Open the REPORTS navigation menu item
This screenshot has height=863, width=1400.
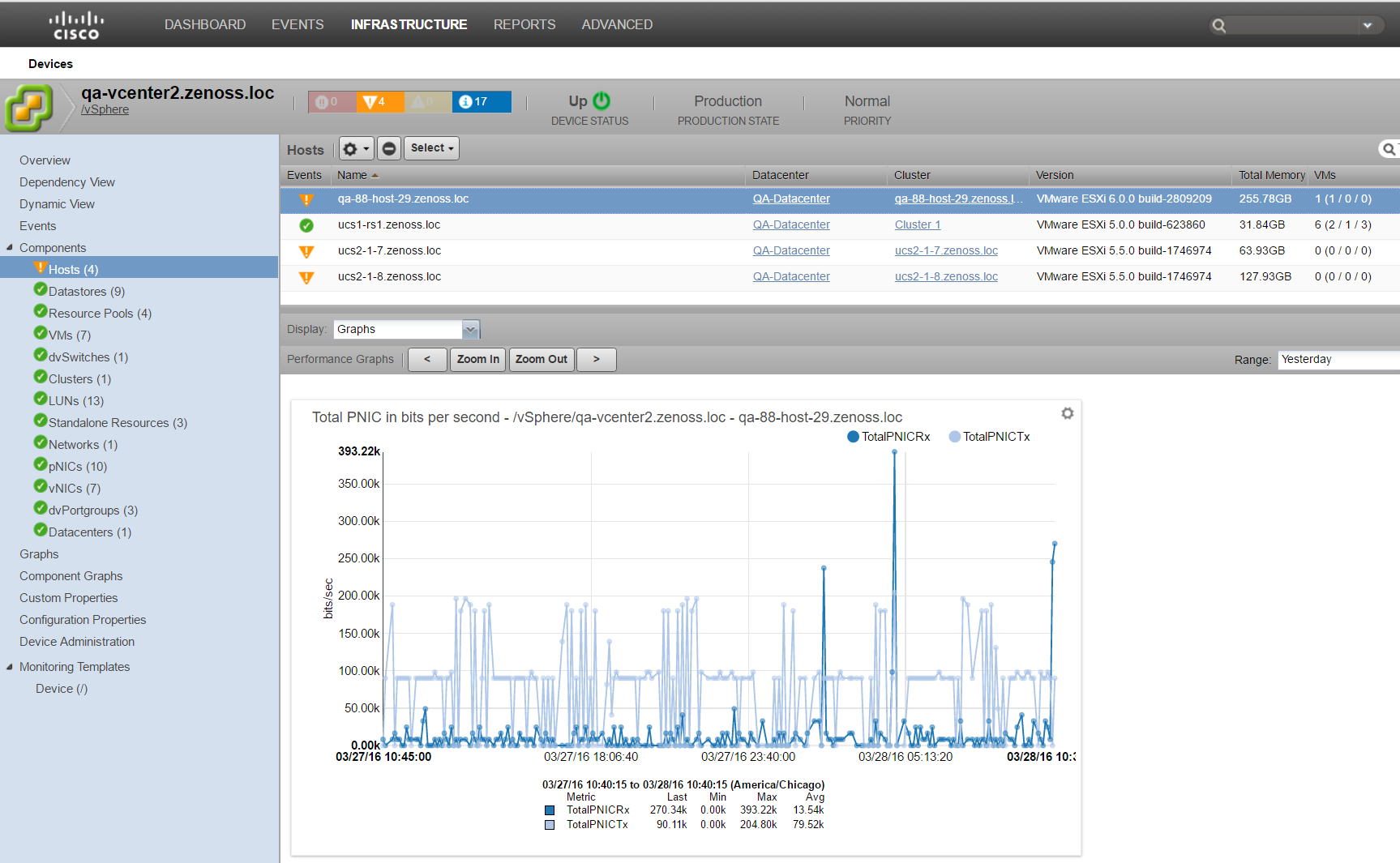click(x=524, y=24)
